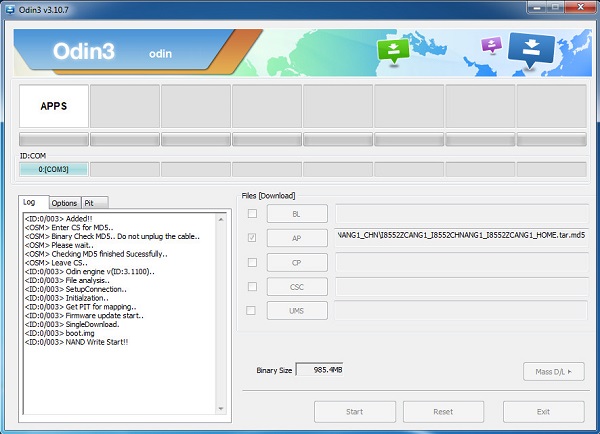Click the CSC file path field
The image size is (600, 434).
coord(461,287)
